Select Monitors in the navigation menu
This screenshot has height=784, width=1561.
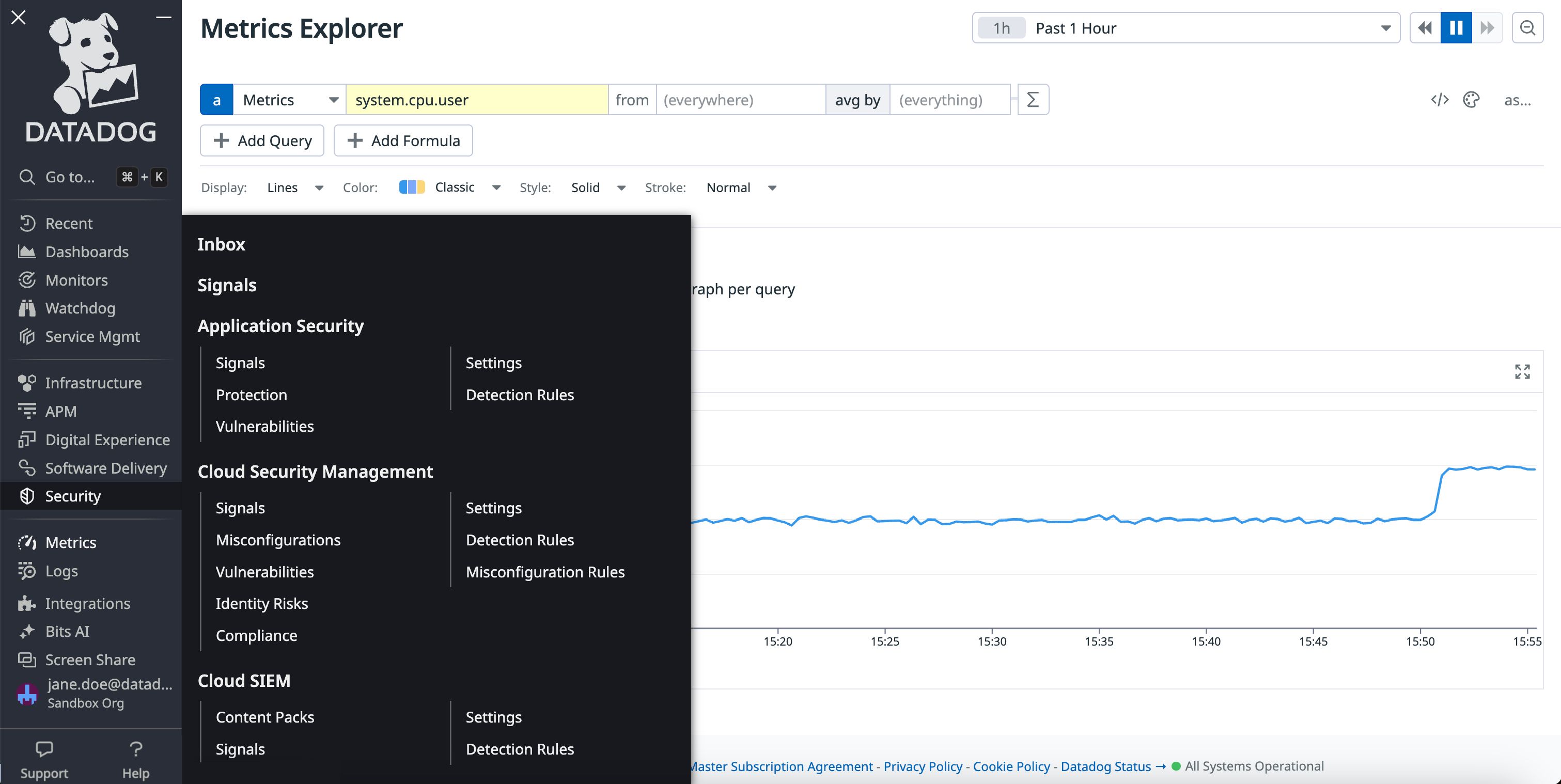[76, 280]
